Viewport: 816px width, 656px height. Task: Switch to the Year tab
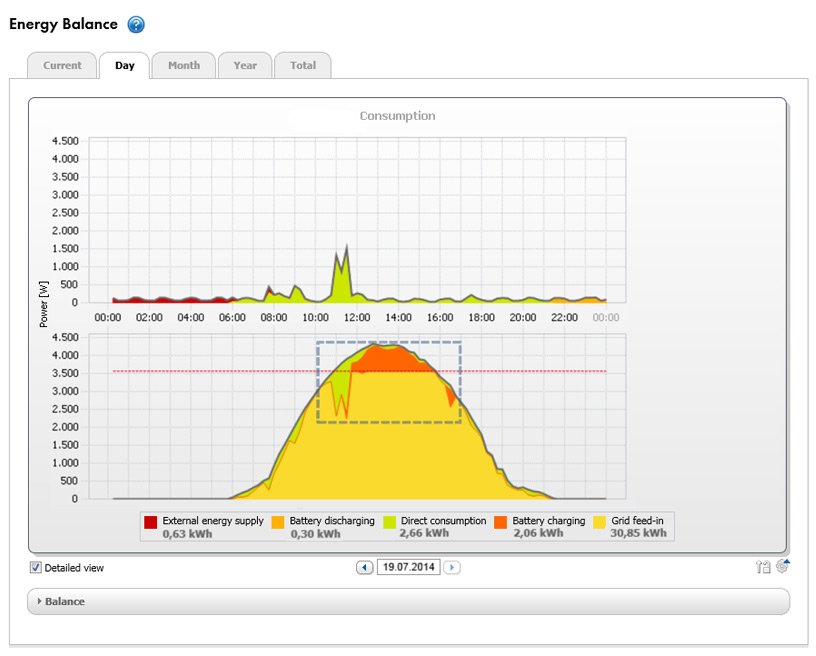245,66
